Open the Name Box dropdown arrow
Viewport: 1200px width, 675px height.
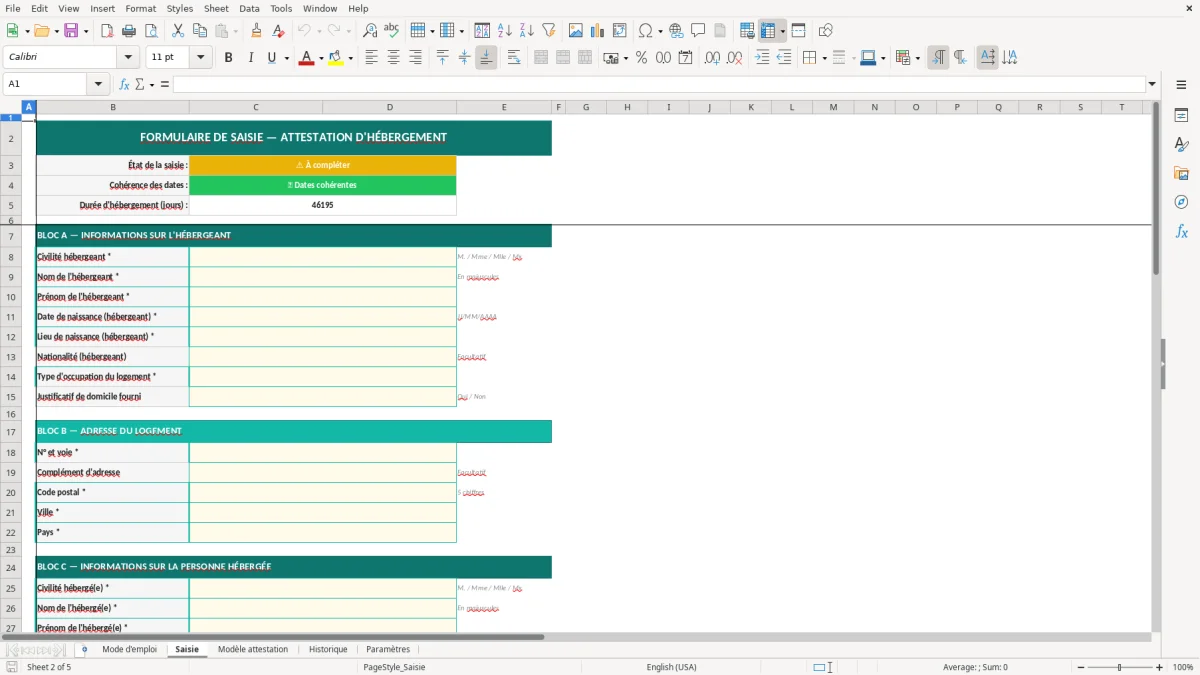[x=97, y=84]
